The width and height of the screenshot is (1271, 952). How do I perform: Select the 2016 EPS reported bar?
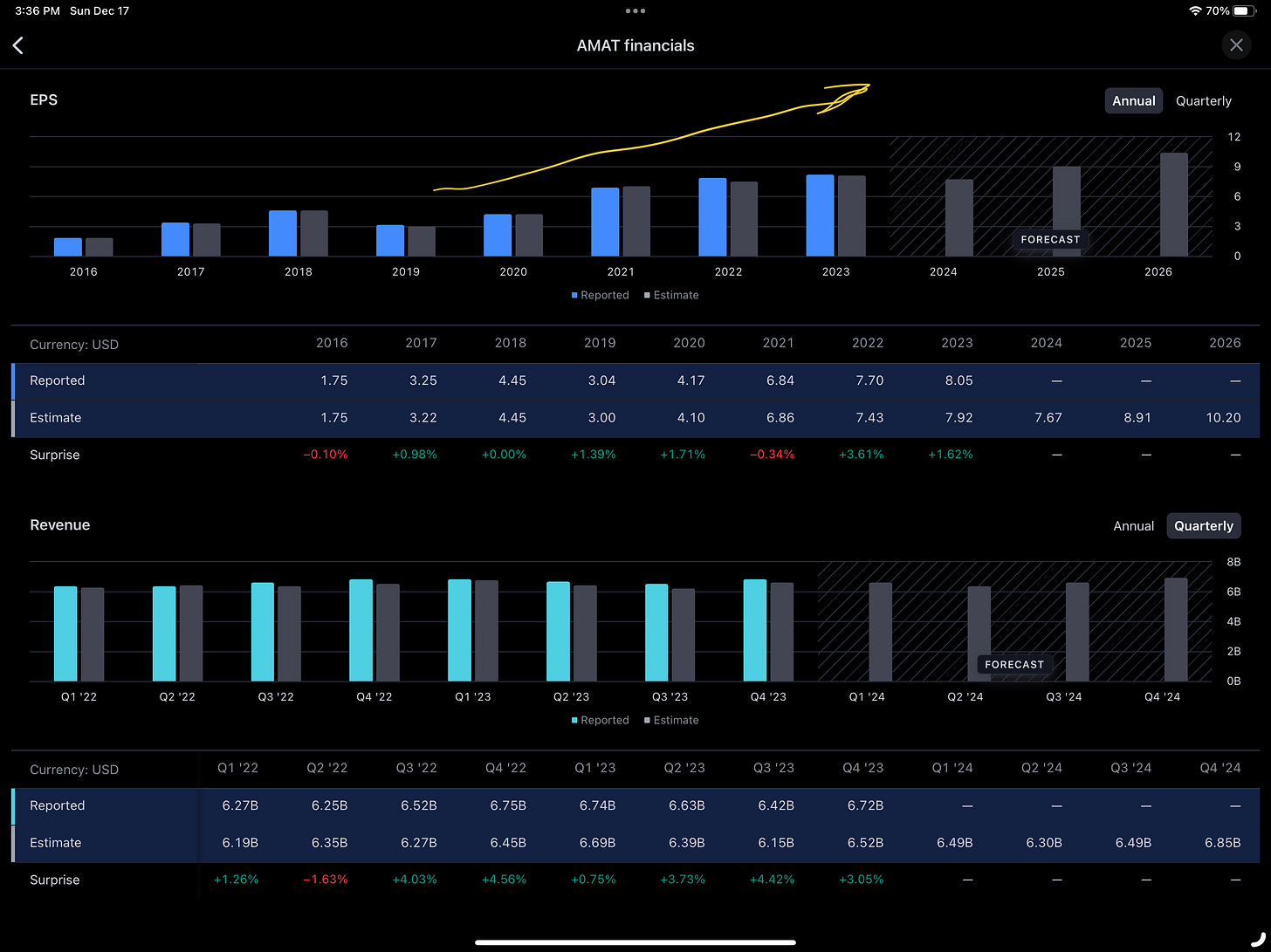click(68, 247)
